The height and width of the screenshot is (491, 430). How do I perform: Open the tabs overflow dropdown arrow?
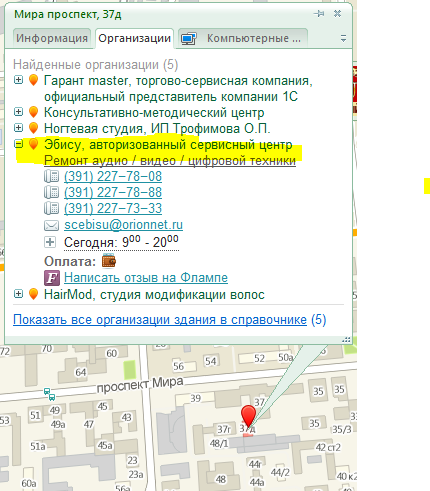point(343,38)
